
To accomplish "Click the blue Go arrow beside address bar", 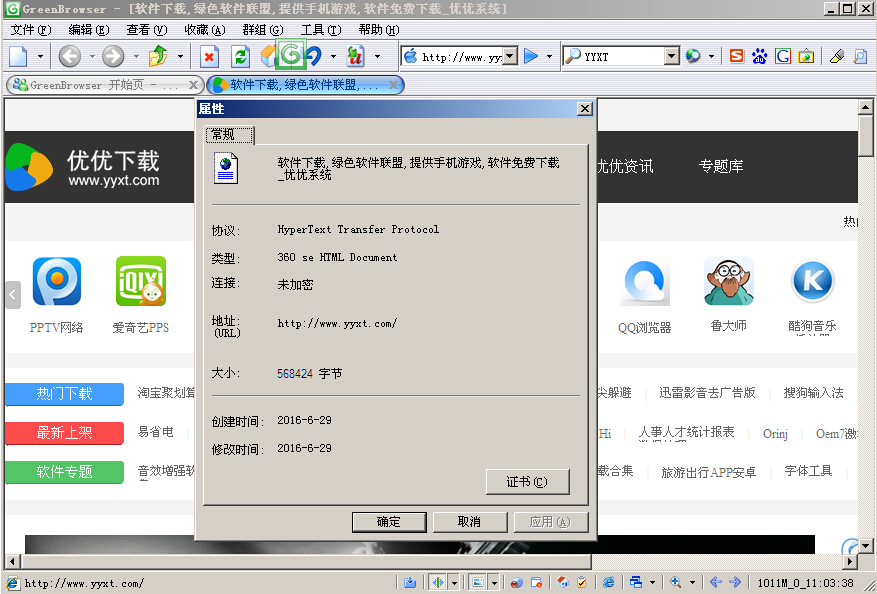I will pos(531,56).
